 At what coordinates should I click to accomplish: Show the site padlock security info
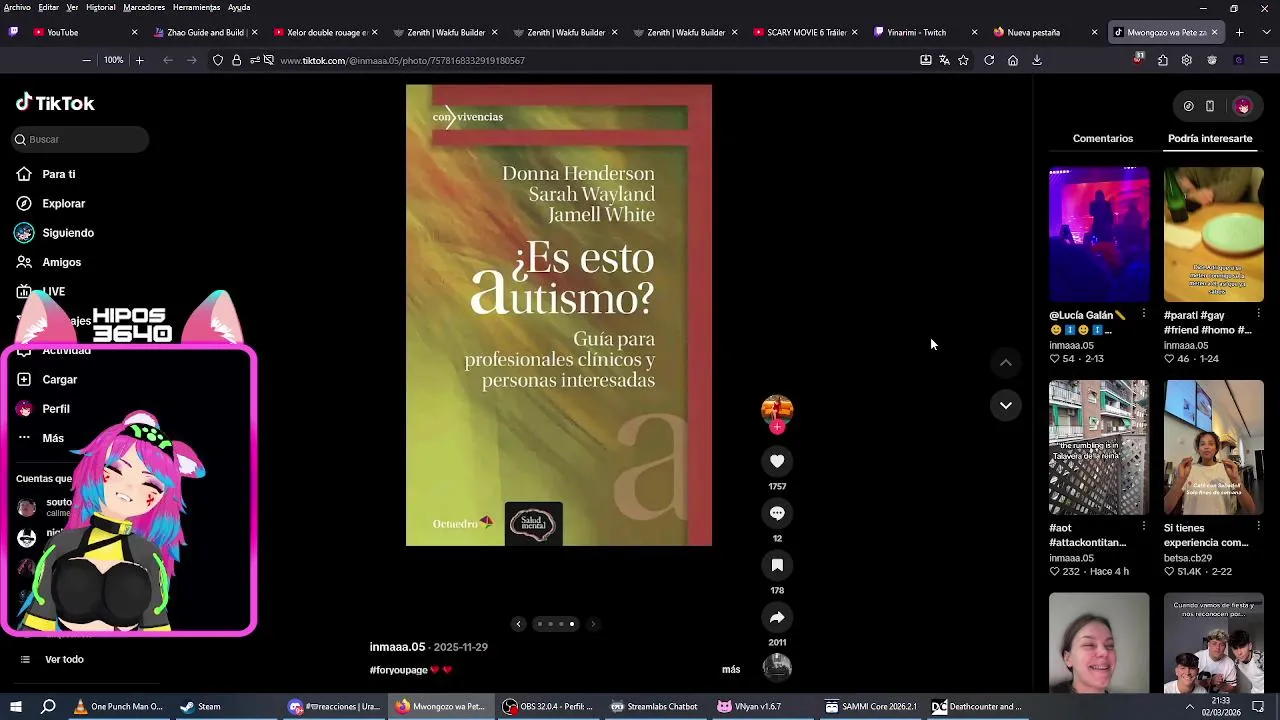tap(236, 60)
